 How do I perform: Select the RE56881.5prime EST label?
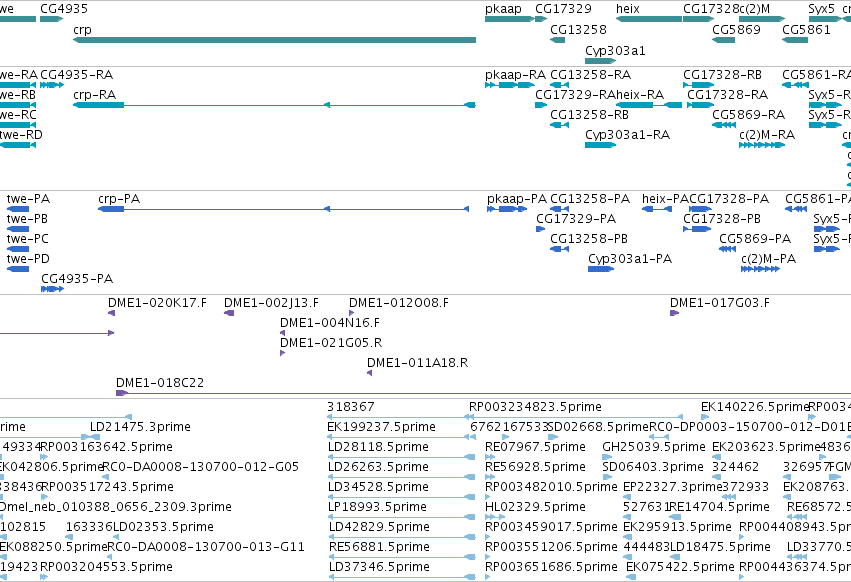379,547
